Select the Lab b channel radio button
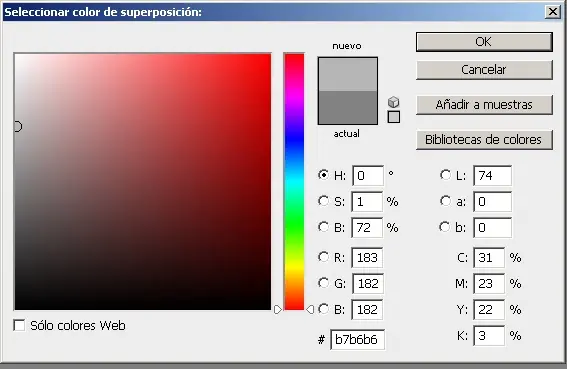The image size is (567, 369). coord(445,227)
